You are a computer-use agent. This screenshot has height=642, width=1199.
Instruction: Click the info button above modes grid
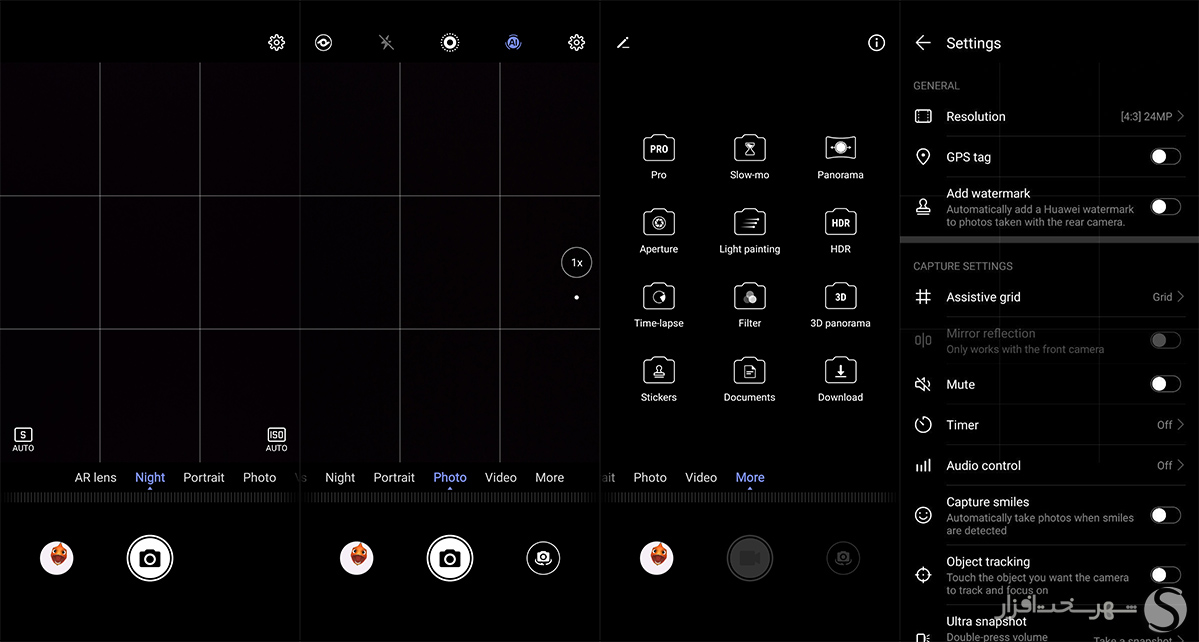[x=877, y=43]
